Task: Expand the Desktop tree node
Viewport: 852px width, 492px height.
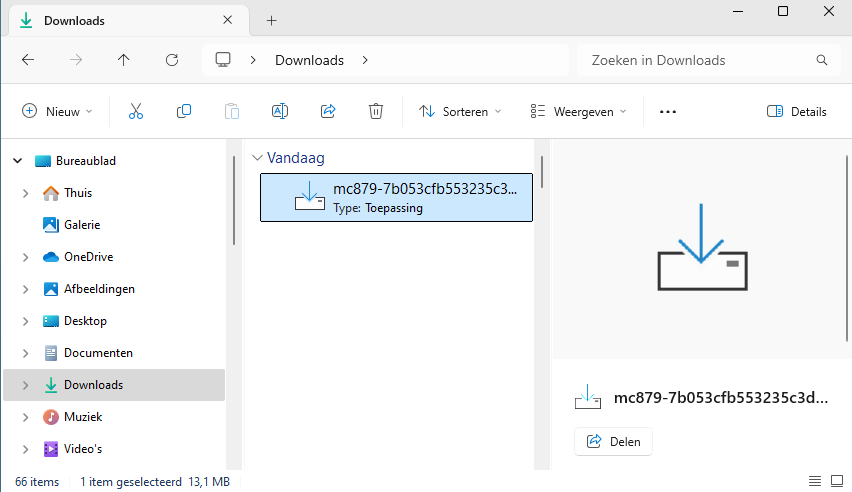Action: [x=25, y=321]
